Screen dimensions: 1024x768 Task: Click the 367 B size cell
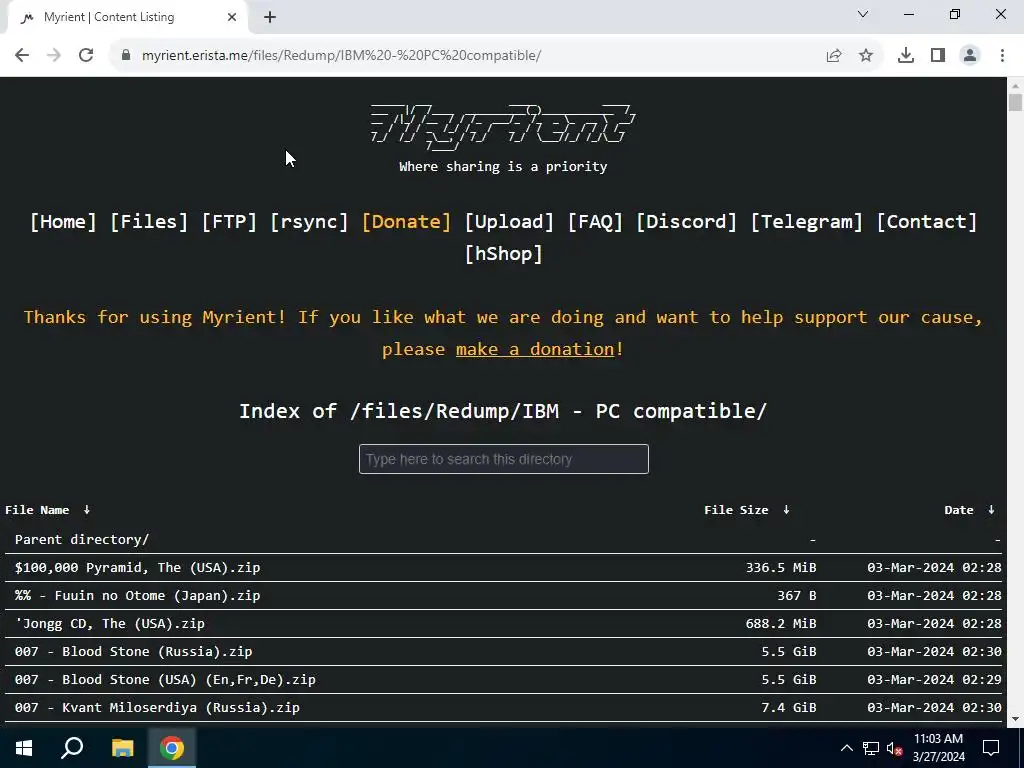[x=797, y=596]
